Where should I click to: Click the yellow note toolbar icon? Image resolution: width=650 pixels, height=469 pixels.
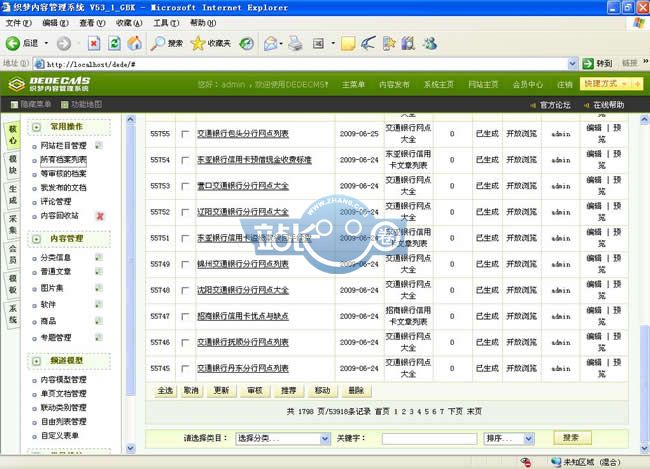[348, 43]
